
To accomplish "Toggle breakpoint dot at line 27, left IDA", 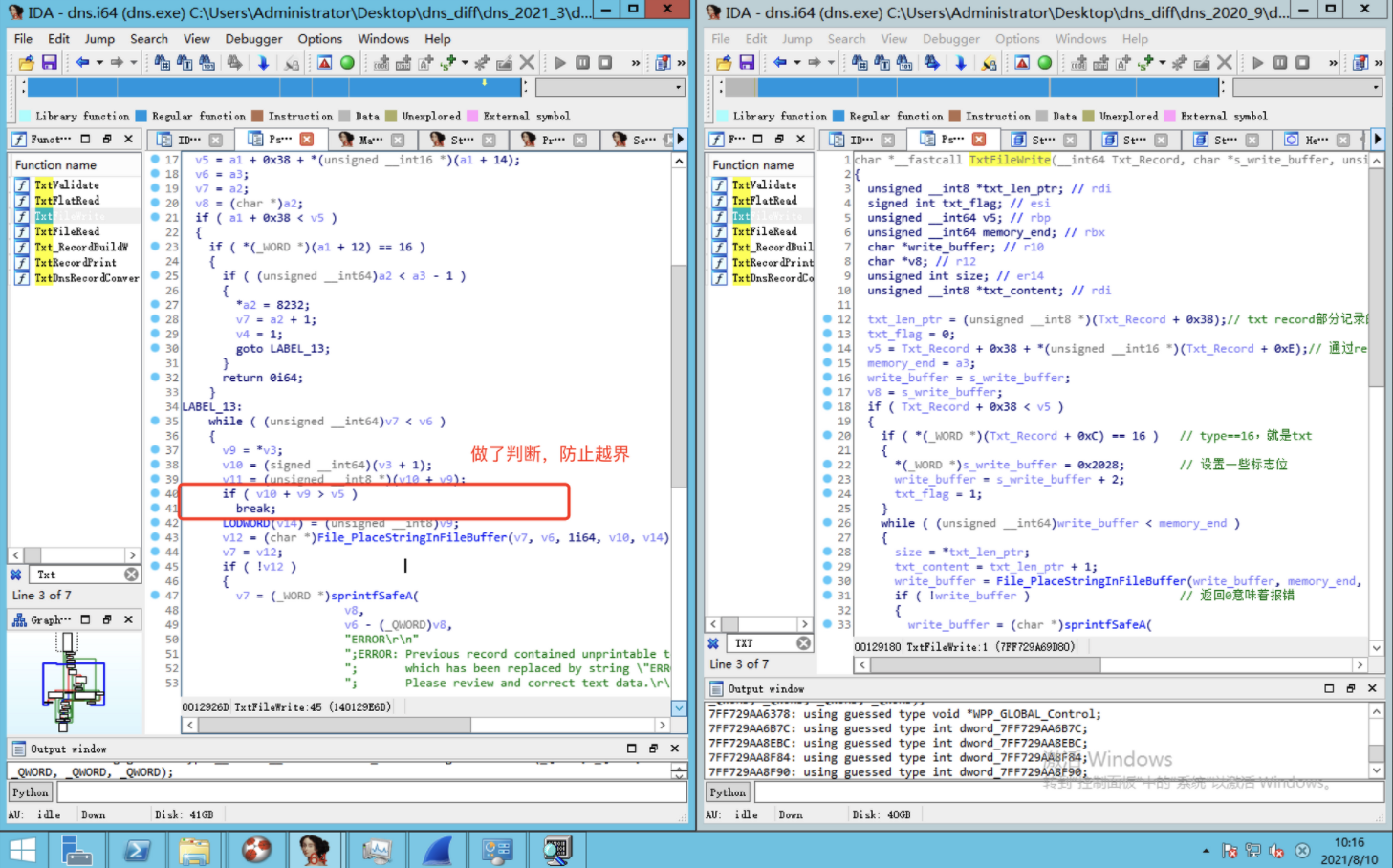I will coord(156,304).
